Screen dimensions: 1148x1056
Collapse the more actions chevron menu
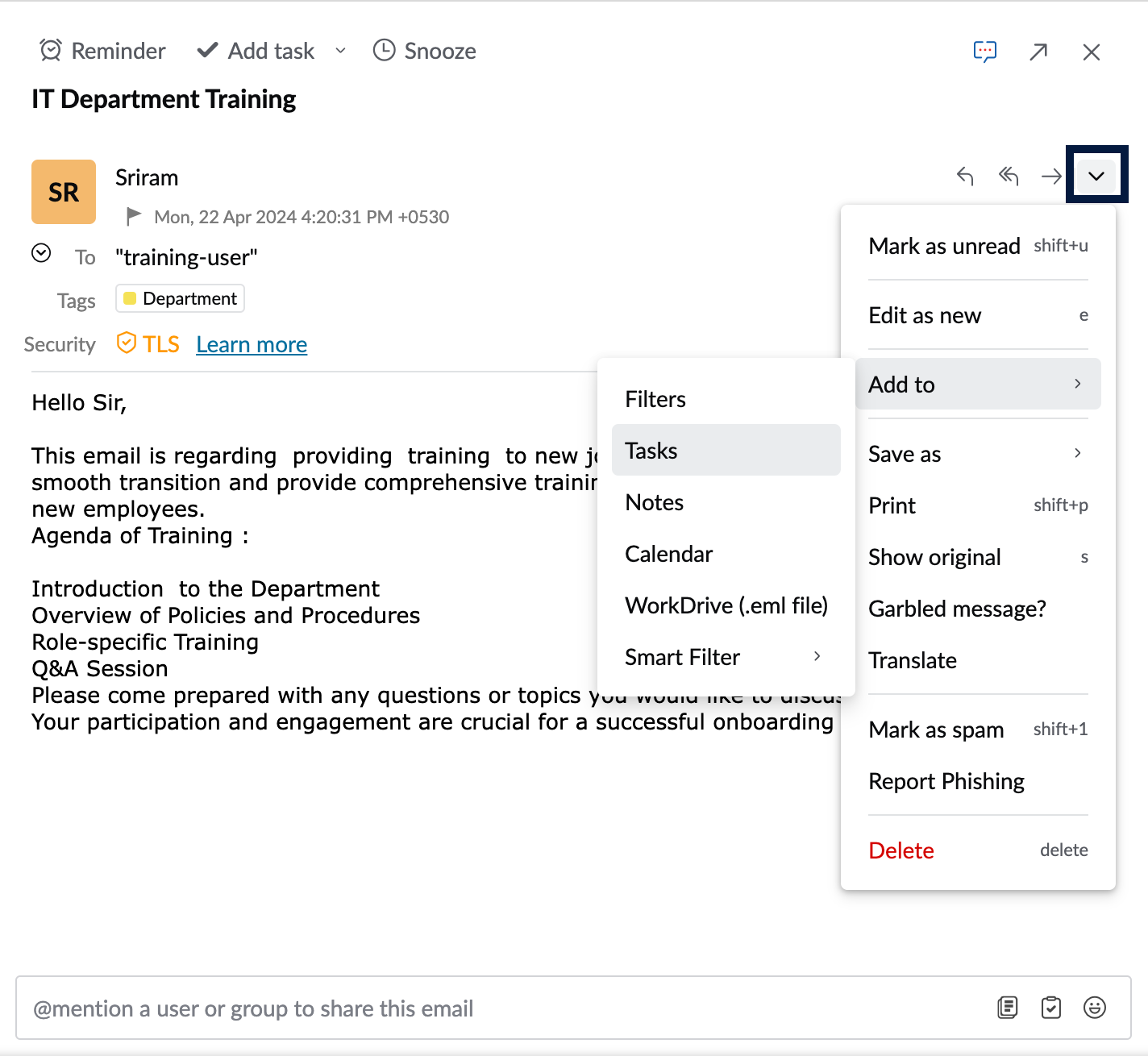(x=1096, y=176)
